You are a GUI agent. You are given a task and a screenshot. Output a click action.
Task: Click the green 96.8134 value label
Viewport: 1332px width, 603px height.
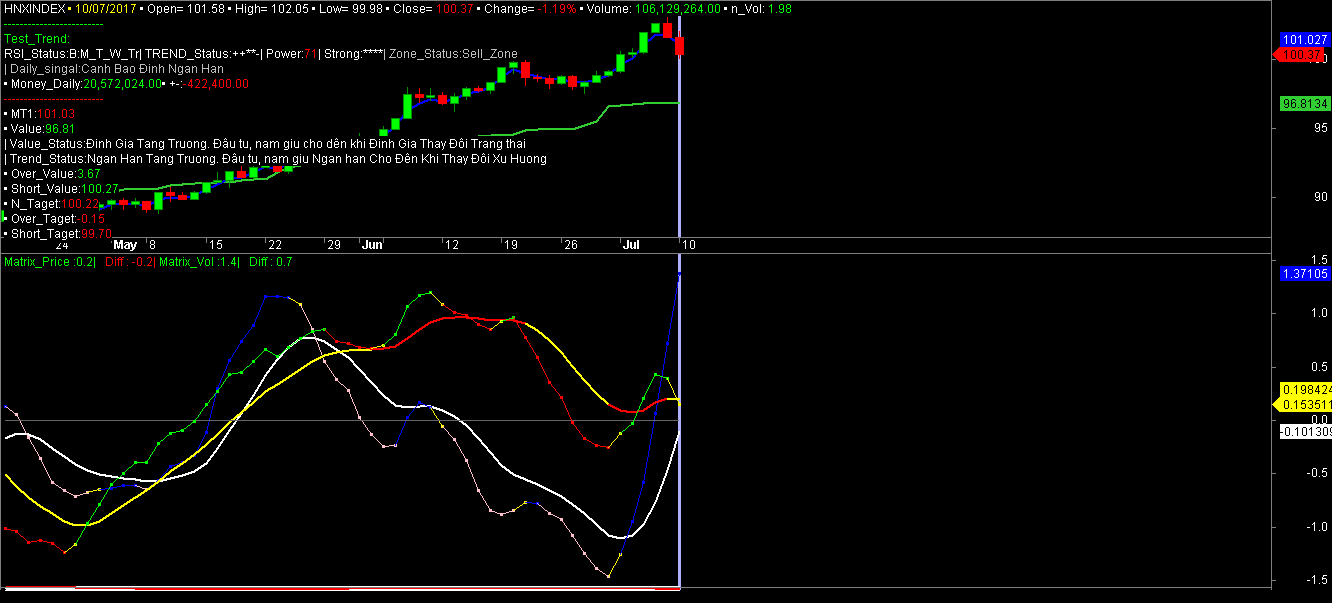(x=1305, y=103)
